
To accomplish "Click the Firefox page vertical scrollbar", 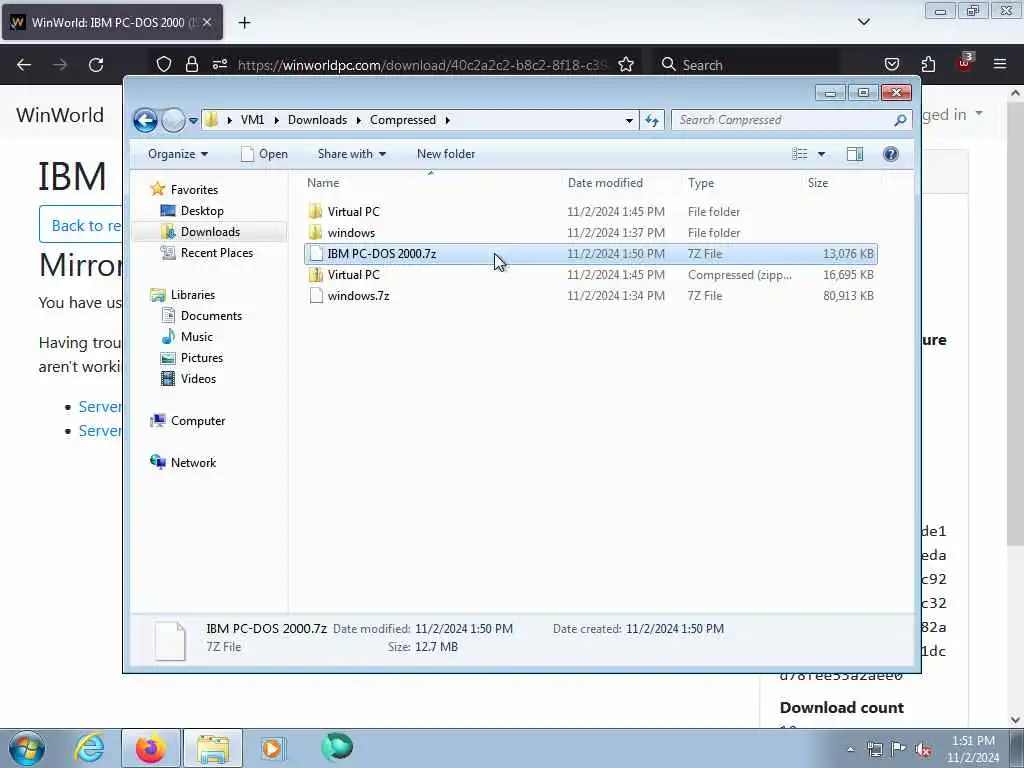I will pos(1016,323).
